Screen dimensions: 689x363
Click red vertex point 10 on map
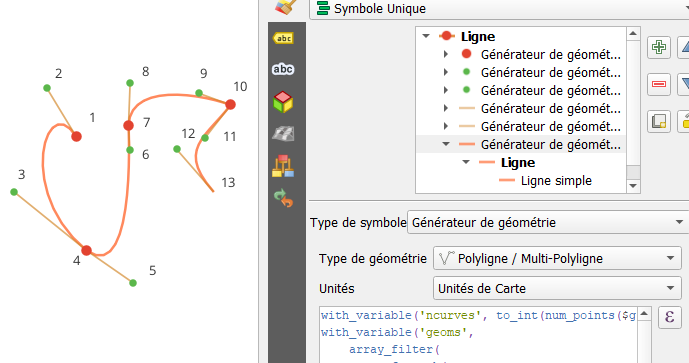tap(230, 105)
